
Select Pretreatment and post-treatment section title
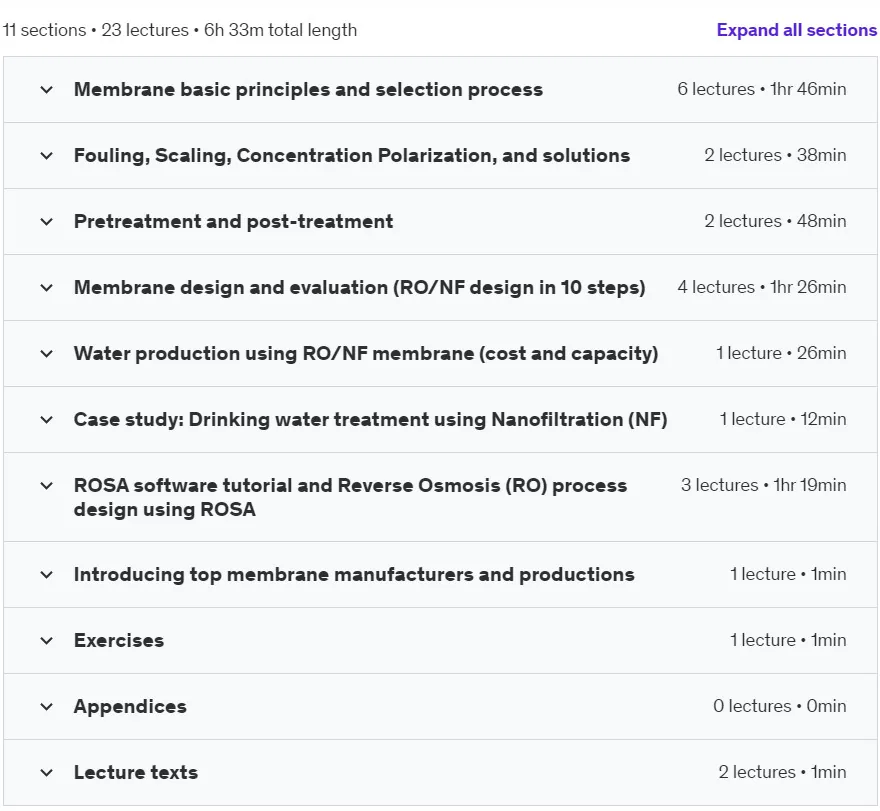(233, 222)
